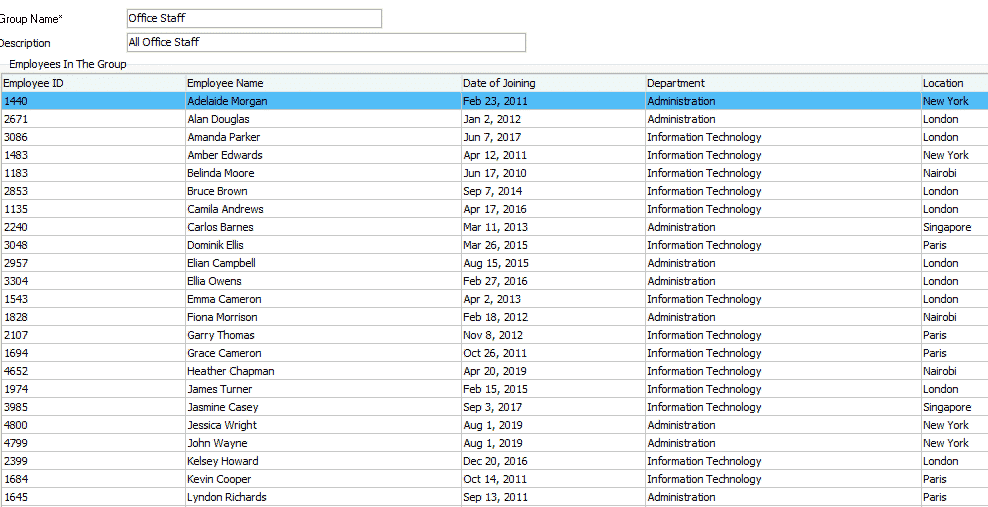The width and height of the screenshot is (988, 507).
Task: Click the Nov 8, 2012 date cell
Action: point(553,335)
